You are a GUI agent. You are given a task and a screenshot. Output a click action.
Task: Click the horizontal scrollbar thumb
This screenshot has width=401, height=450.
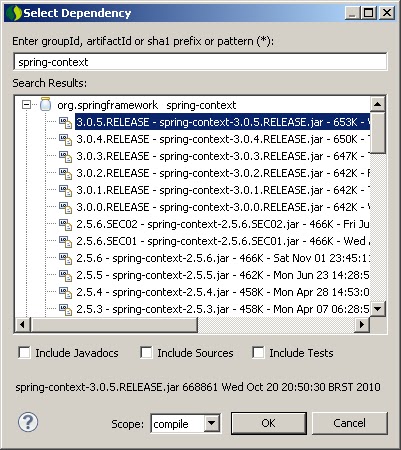tap(114, 324)
